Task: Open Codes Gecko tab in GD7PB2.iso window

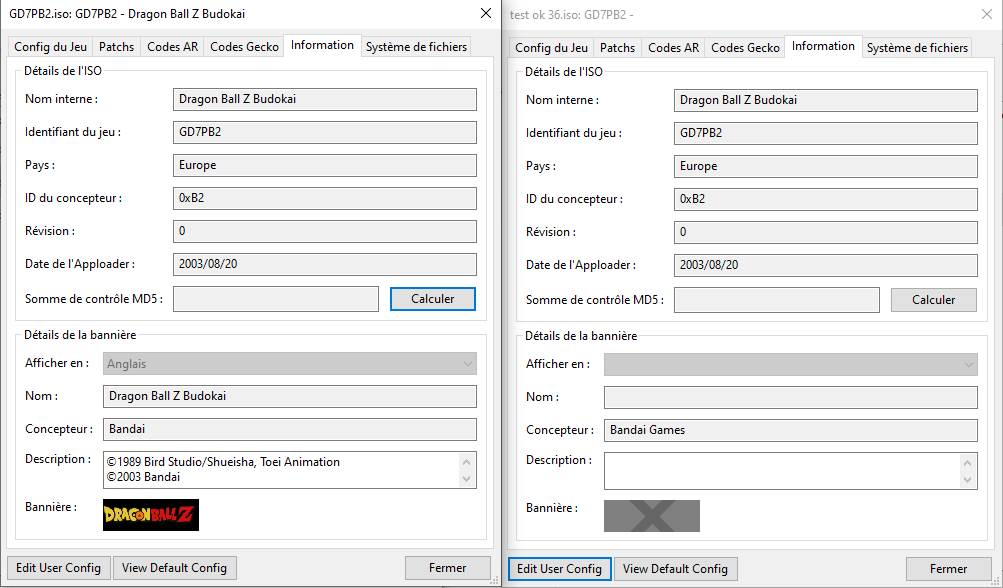Action: click(244, 47)
